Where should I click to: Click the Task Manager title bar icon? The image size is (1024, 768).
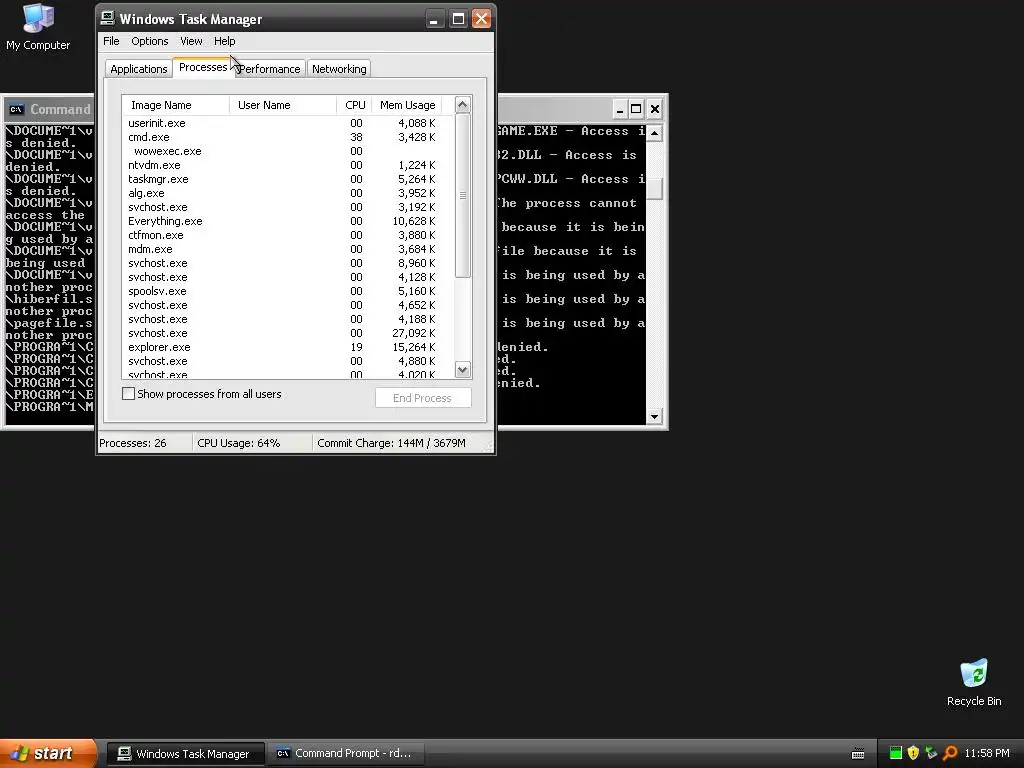click(x=108, y=18)
